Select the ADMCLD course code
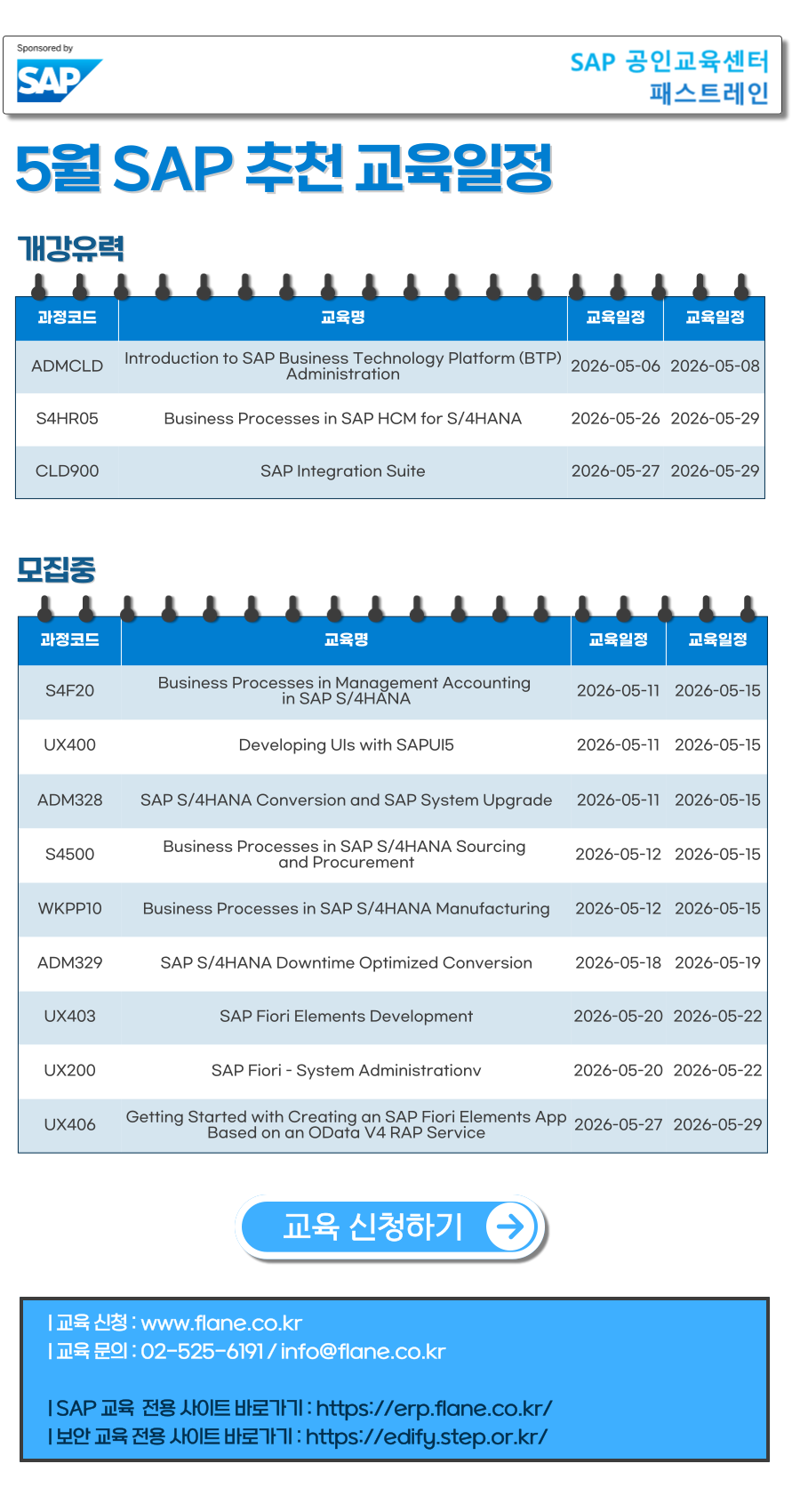Image resolution: width=792 pixels, height=1512 pixels. (x=67, y=366)
